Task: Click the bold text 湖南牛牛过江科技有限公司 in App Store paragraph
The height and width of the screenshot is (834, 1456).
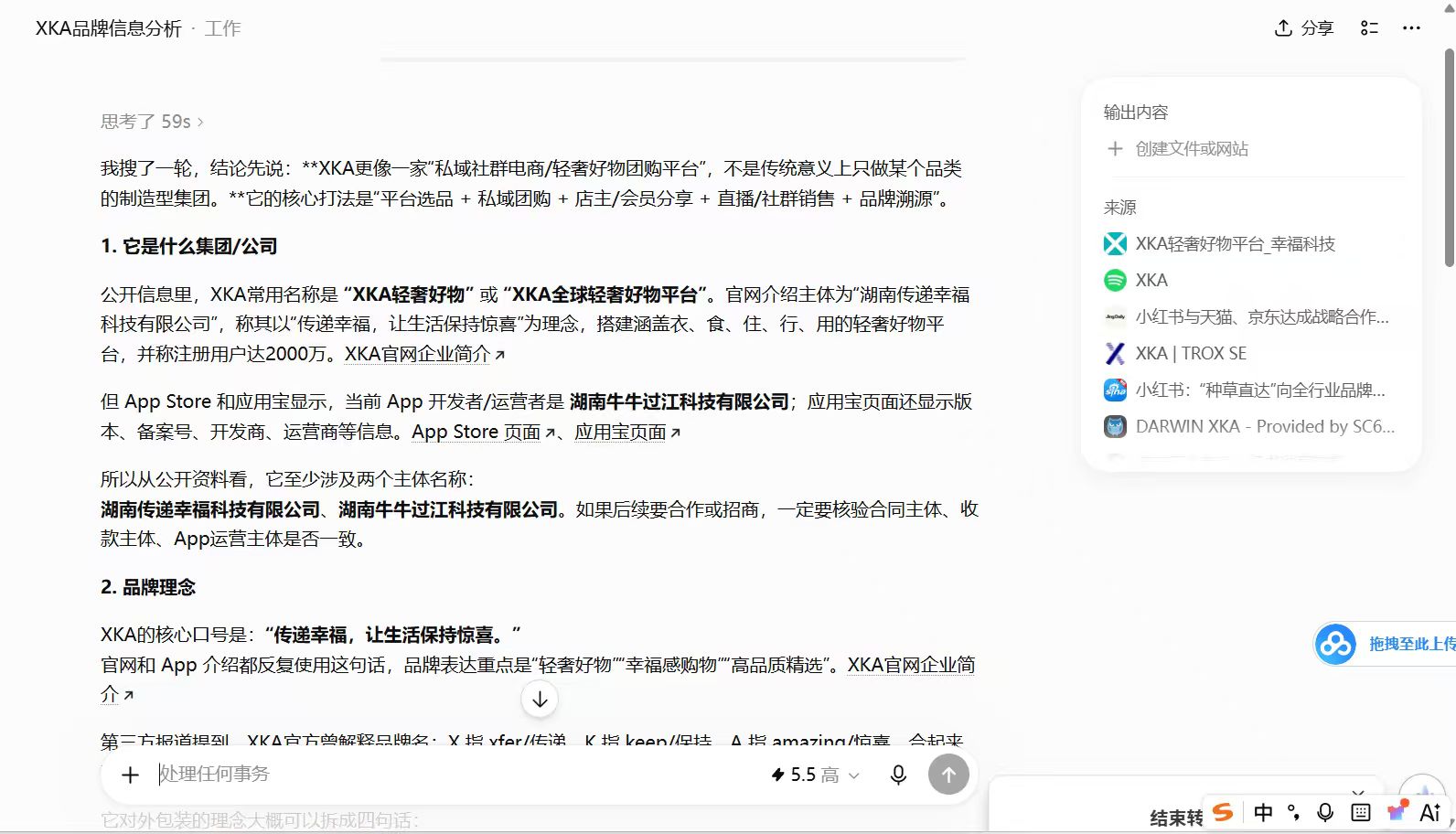Action: pos(679,401)
